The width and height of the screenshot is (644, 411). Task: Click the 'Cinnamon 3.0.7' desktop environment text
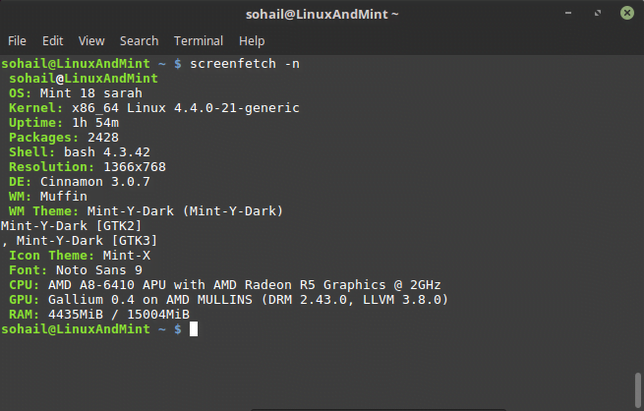[95, 182]
